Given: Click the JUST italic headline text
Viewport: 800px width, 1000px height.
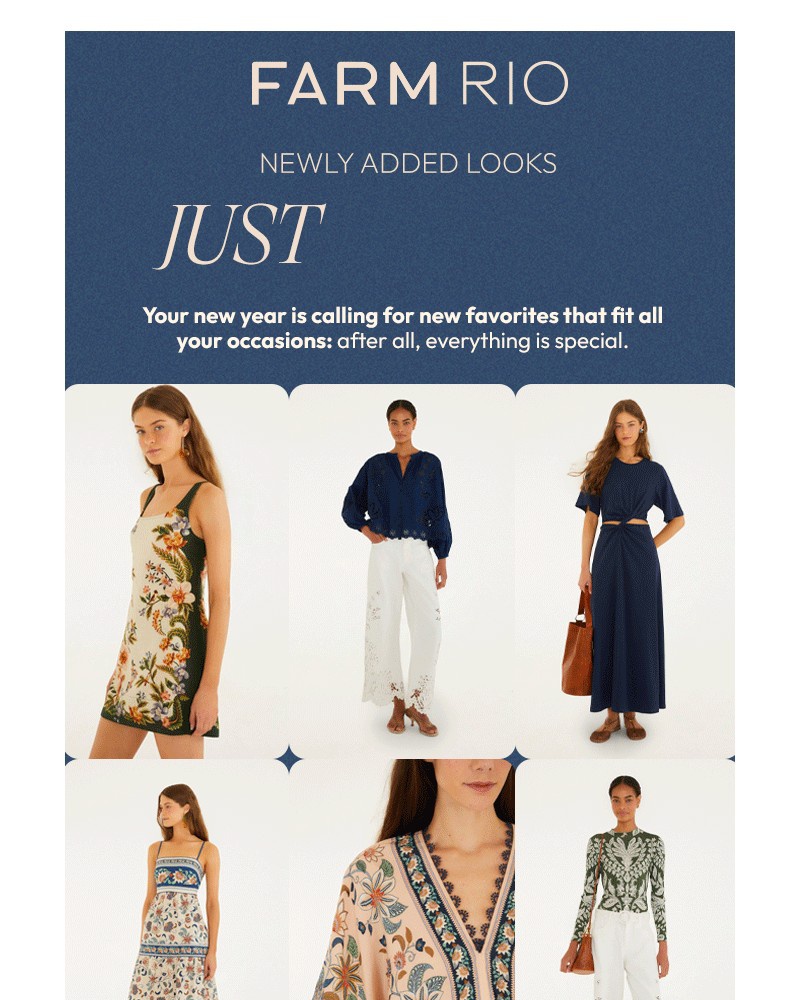Looking at the screenshot, I should pyautogui.click(x=241, y=235).
